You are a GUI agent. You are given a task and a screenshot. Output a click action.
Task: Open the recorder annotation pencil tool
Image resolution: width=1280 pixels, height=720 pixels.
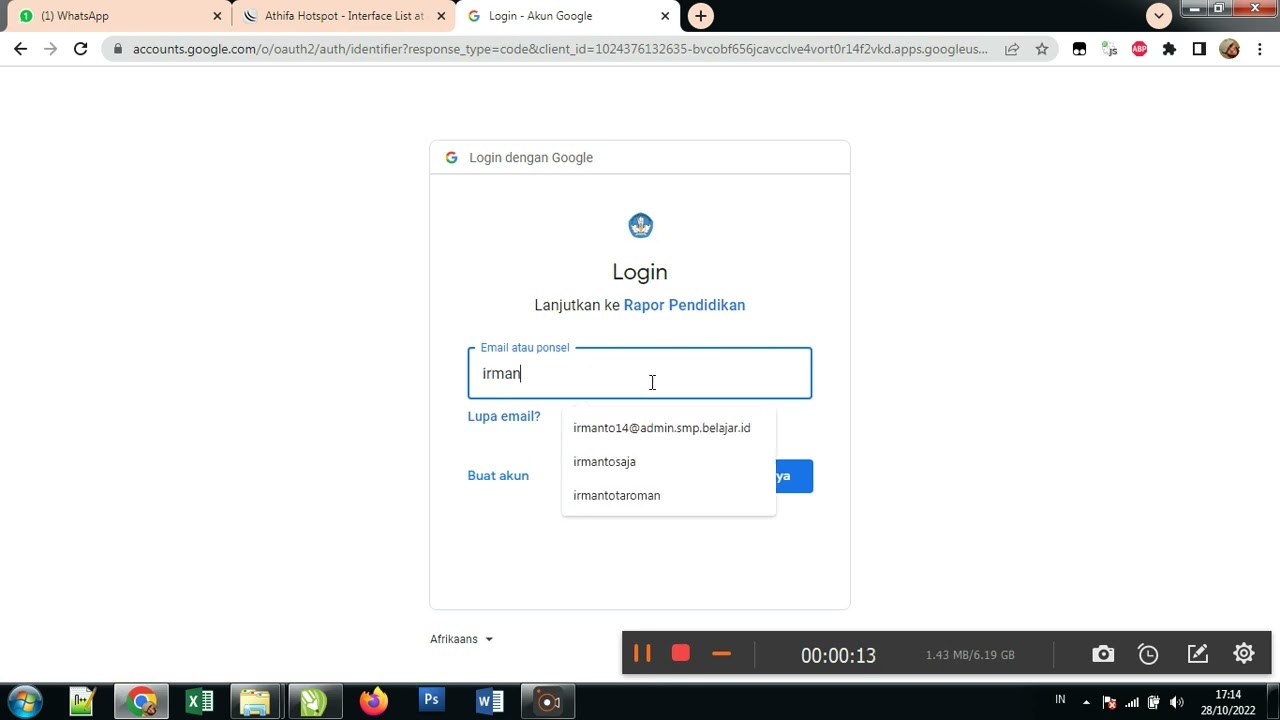click(1197, 654)
